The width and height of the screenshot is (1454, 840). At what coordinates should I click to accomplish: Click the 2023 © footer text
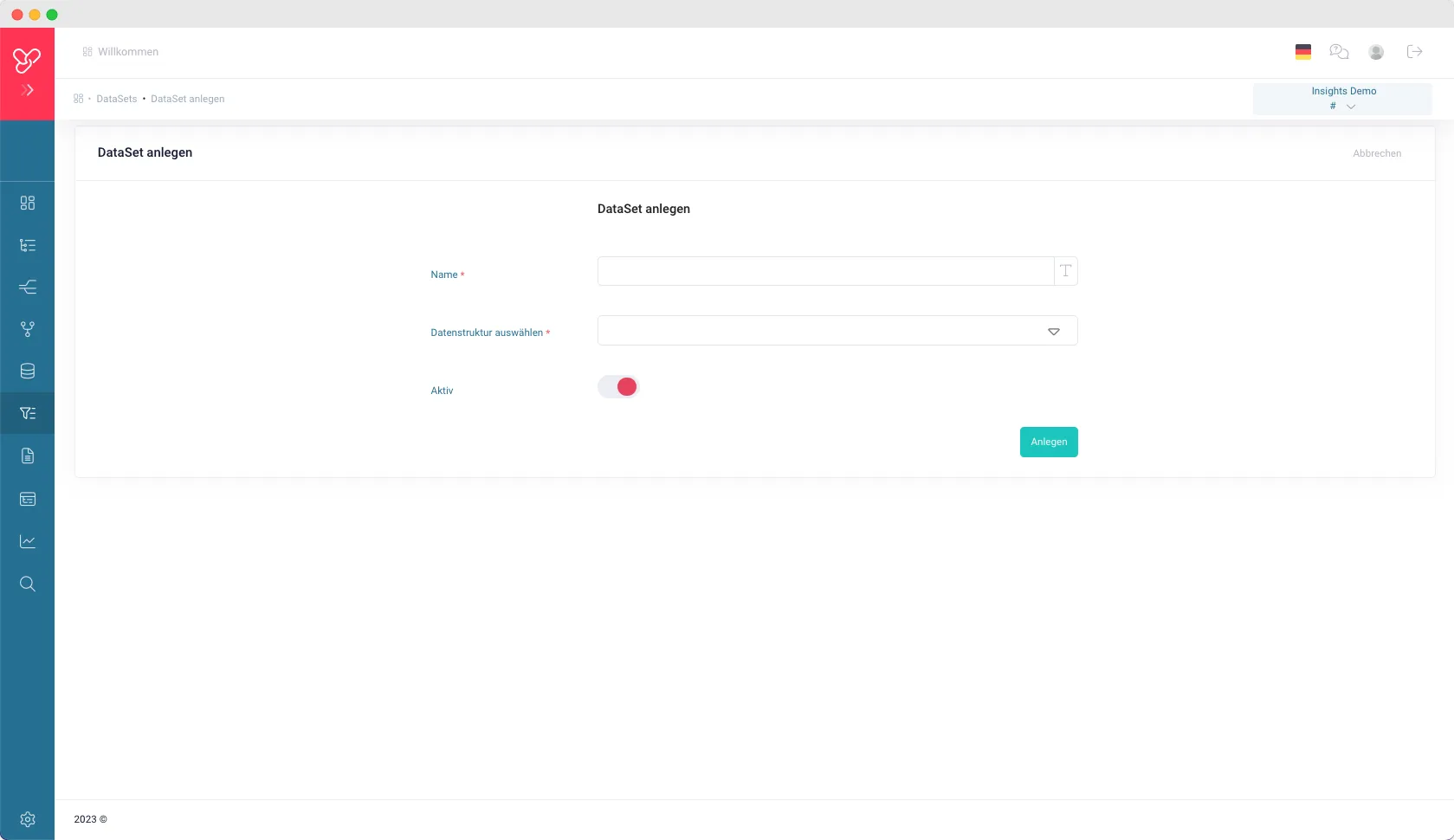coord(91,819)
